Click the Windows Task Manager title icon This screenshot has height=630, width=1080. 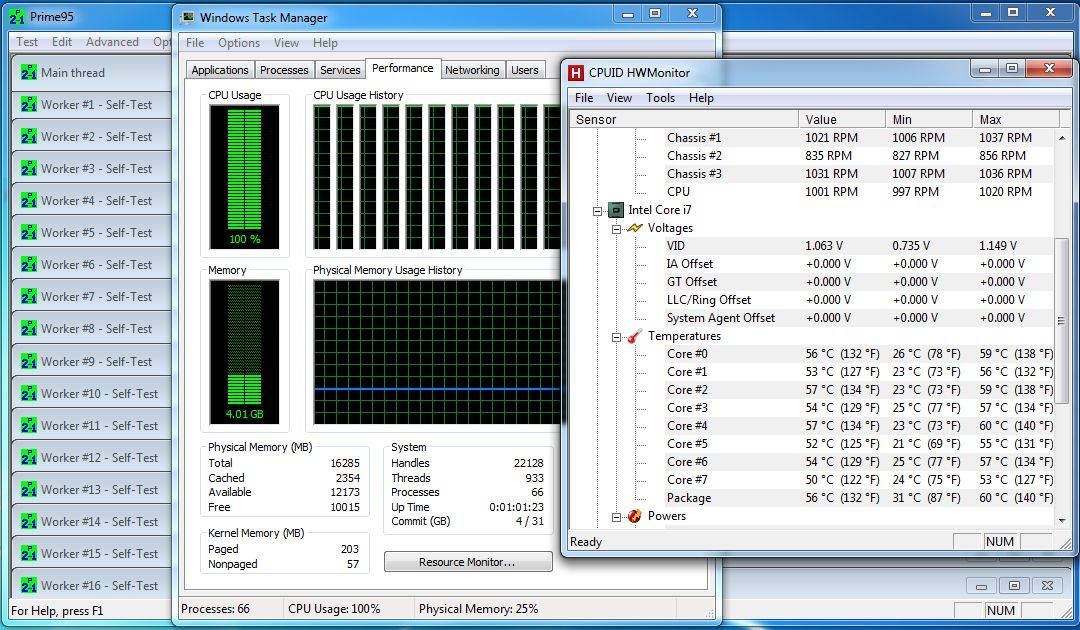[186, 17]
